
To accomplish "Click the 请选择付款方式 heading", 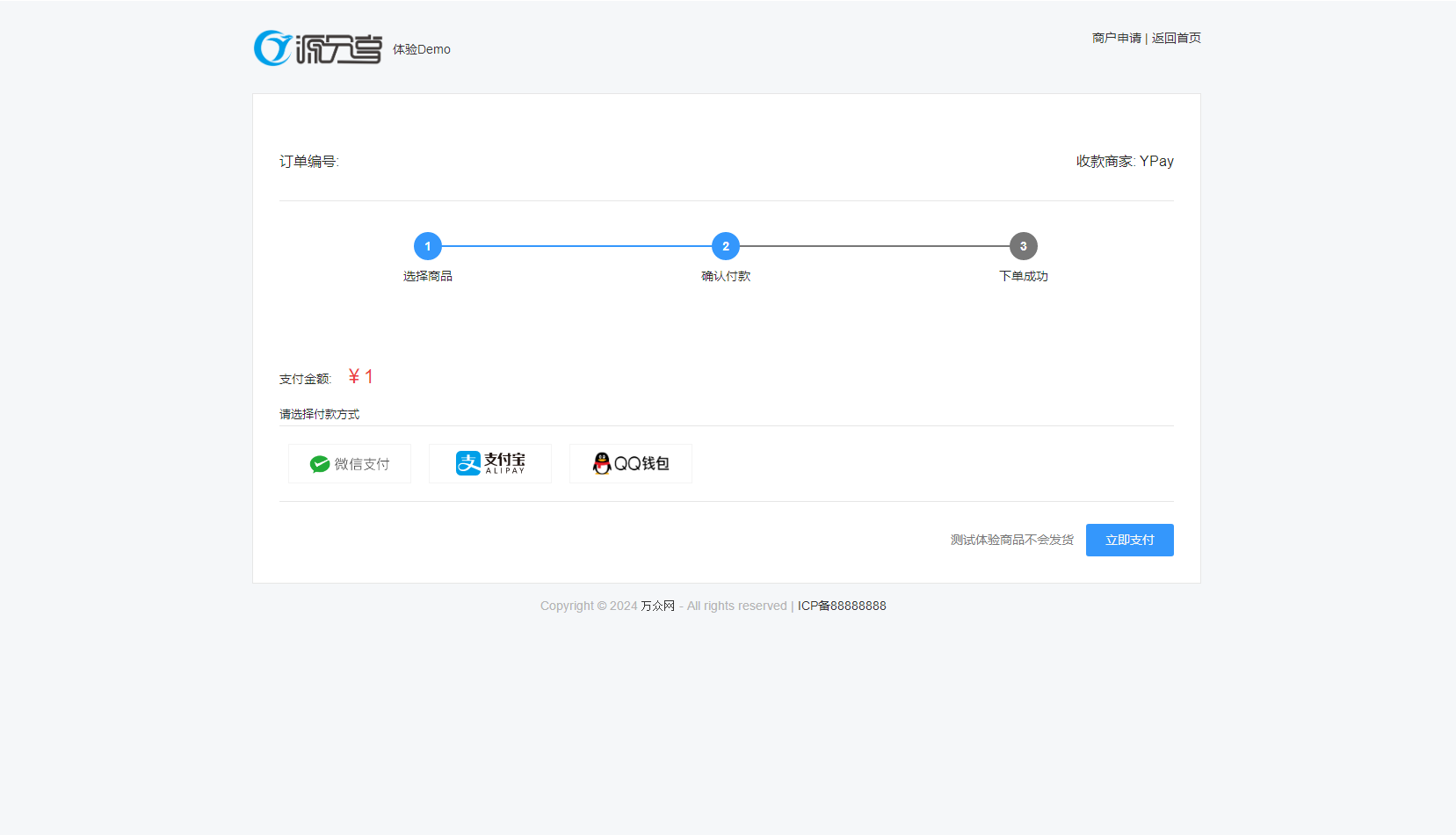I will [x=320, y=414].
